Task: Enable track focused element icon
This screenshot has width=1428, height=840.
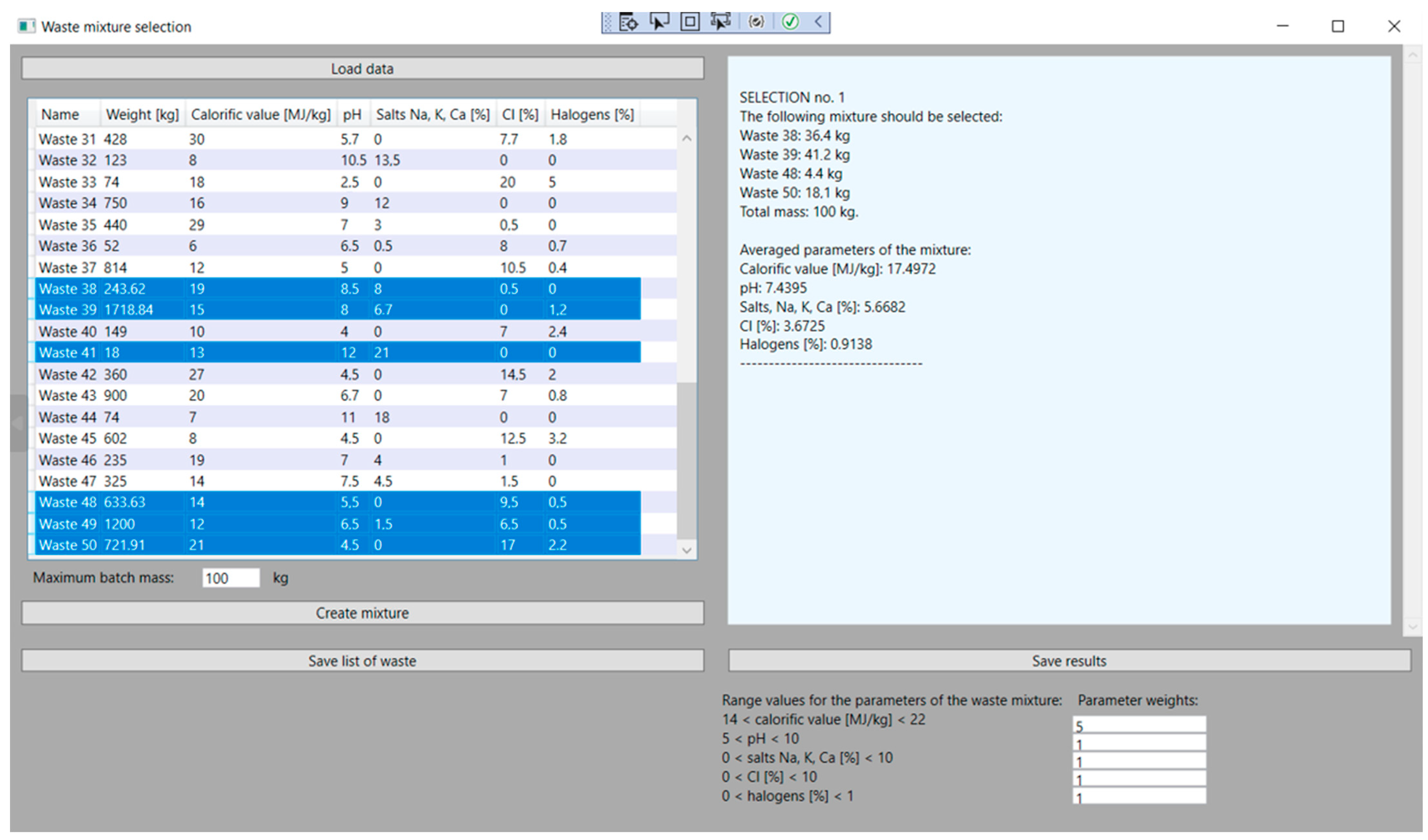Action: point(721,22)
